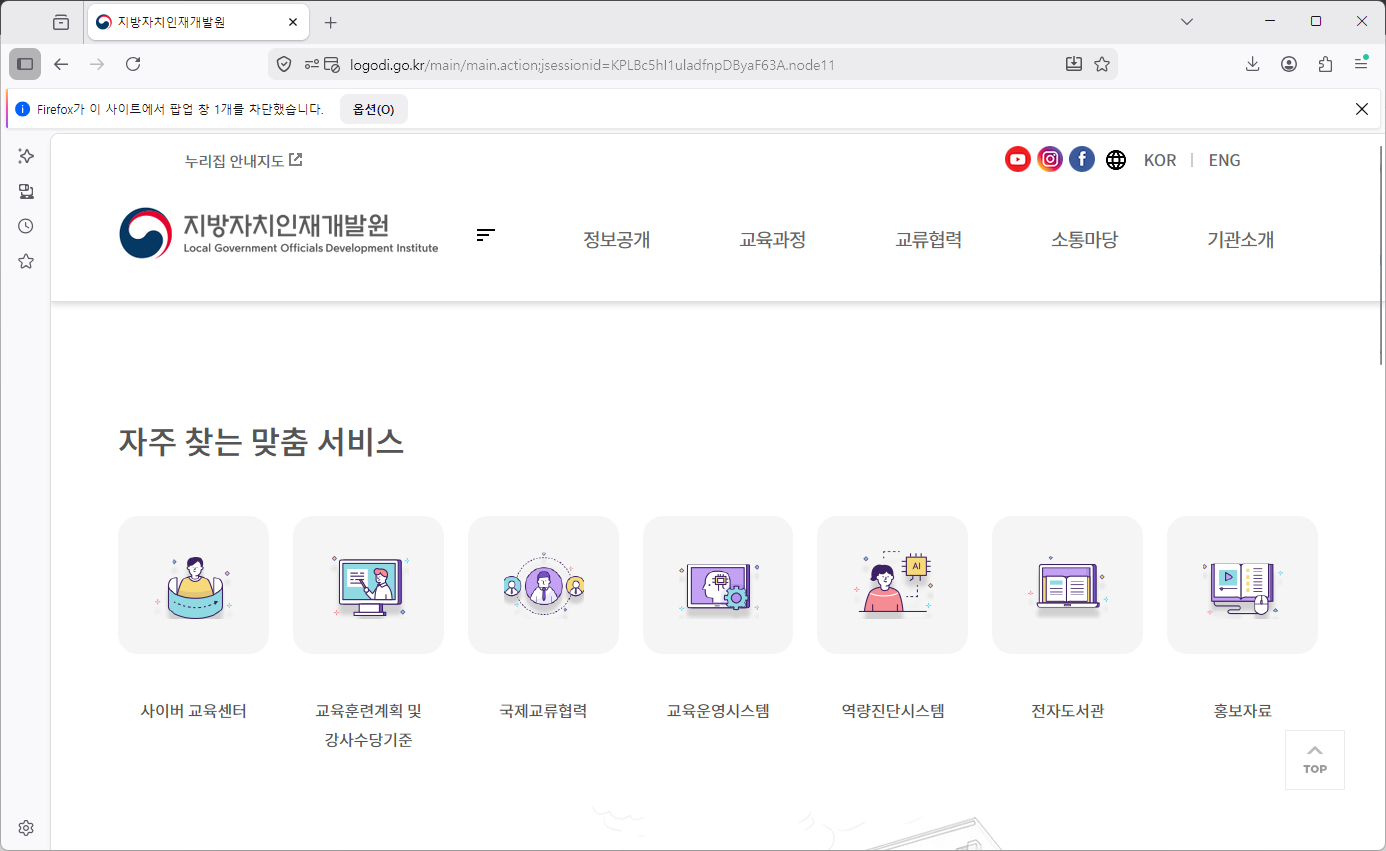Open the 교육운영시스템 service icon
The height and width of the screenshot is (851, 1386).
[718, 585]
